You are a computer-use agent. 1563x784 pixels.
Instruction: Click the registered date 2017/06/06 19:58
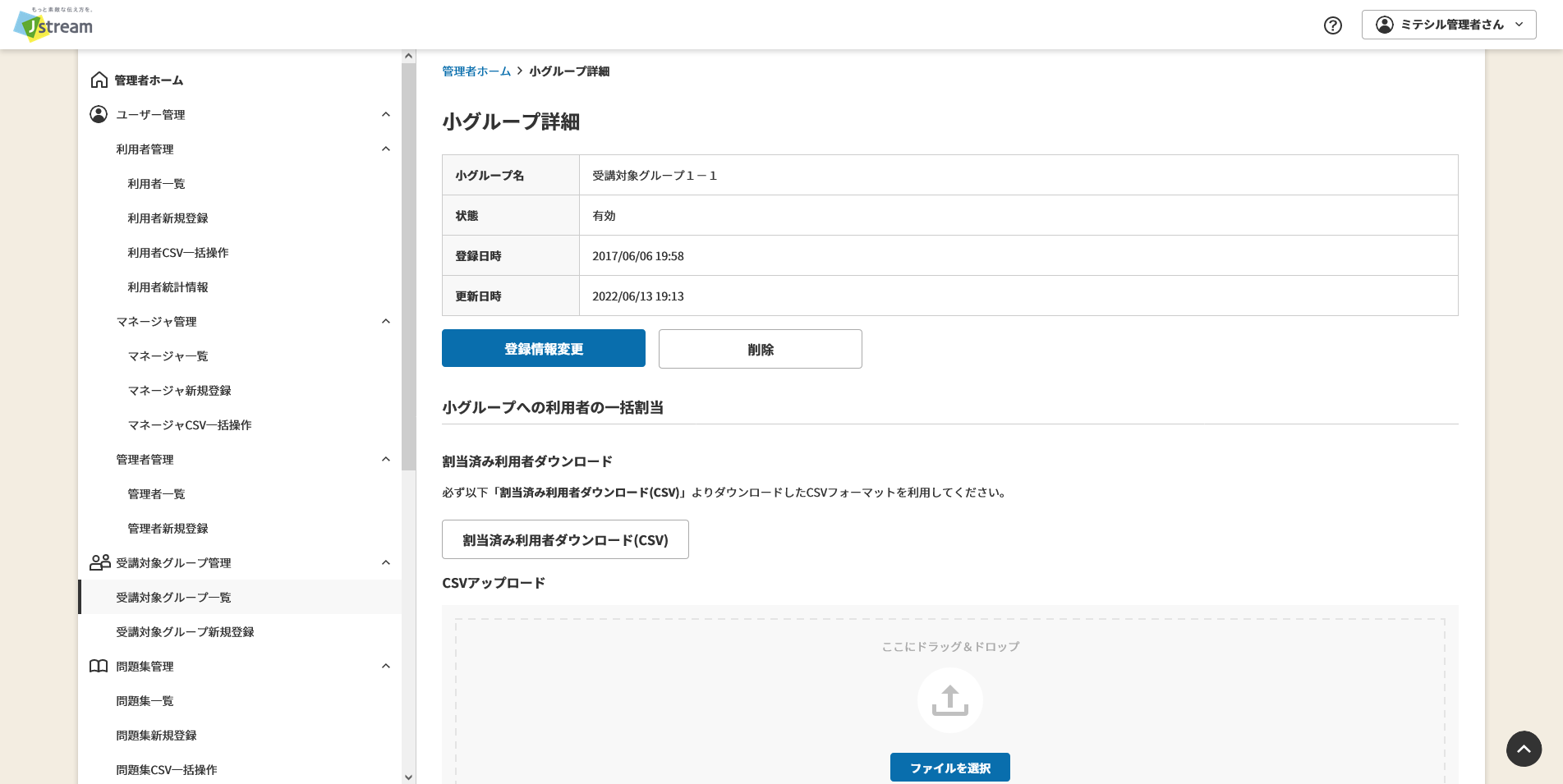click(x=638, y=256)
